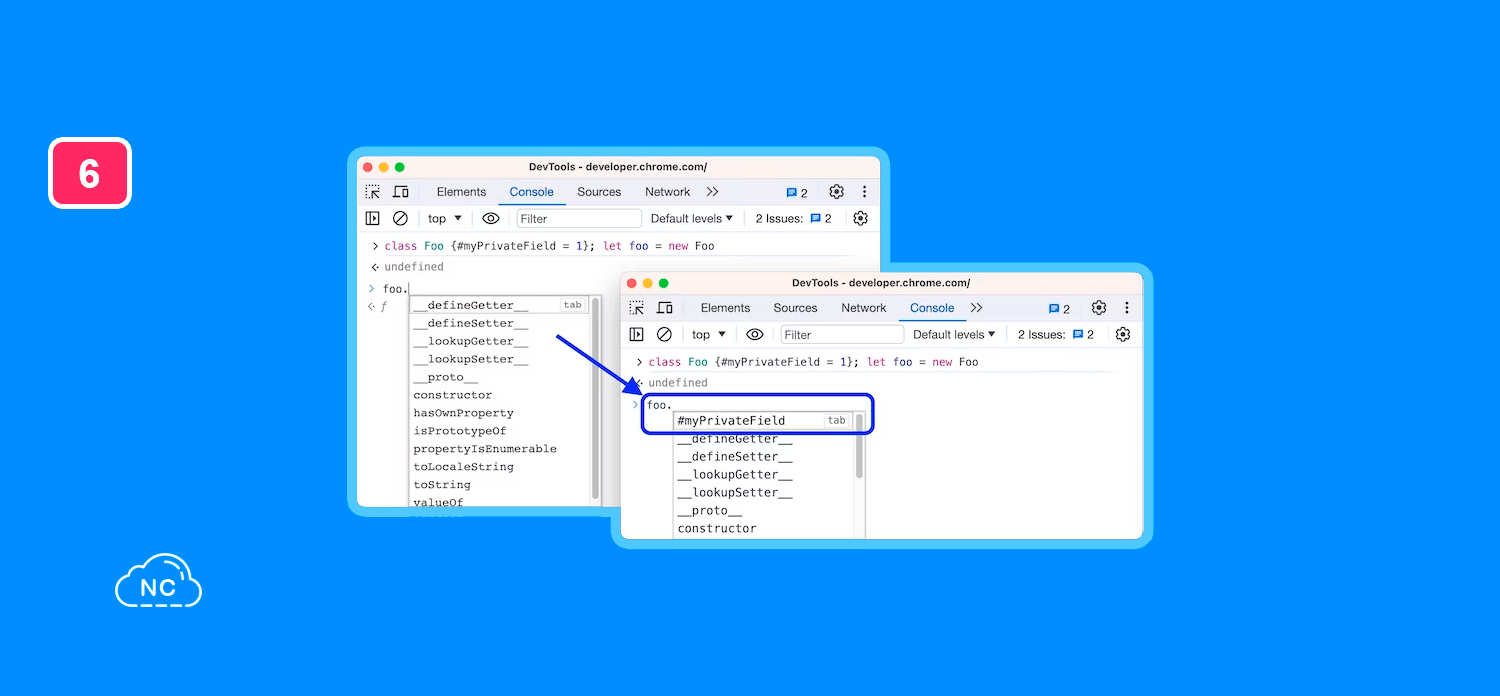Open console settings gear in back DevTools window
The image size is (1500, 696).
point(860,218)
